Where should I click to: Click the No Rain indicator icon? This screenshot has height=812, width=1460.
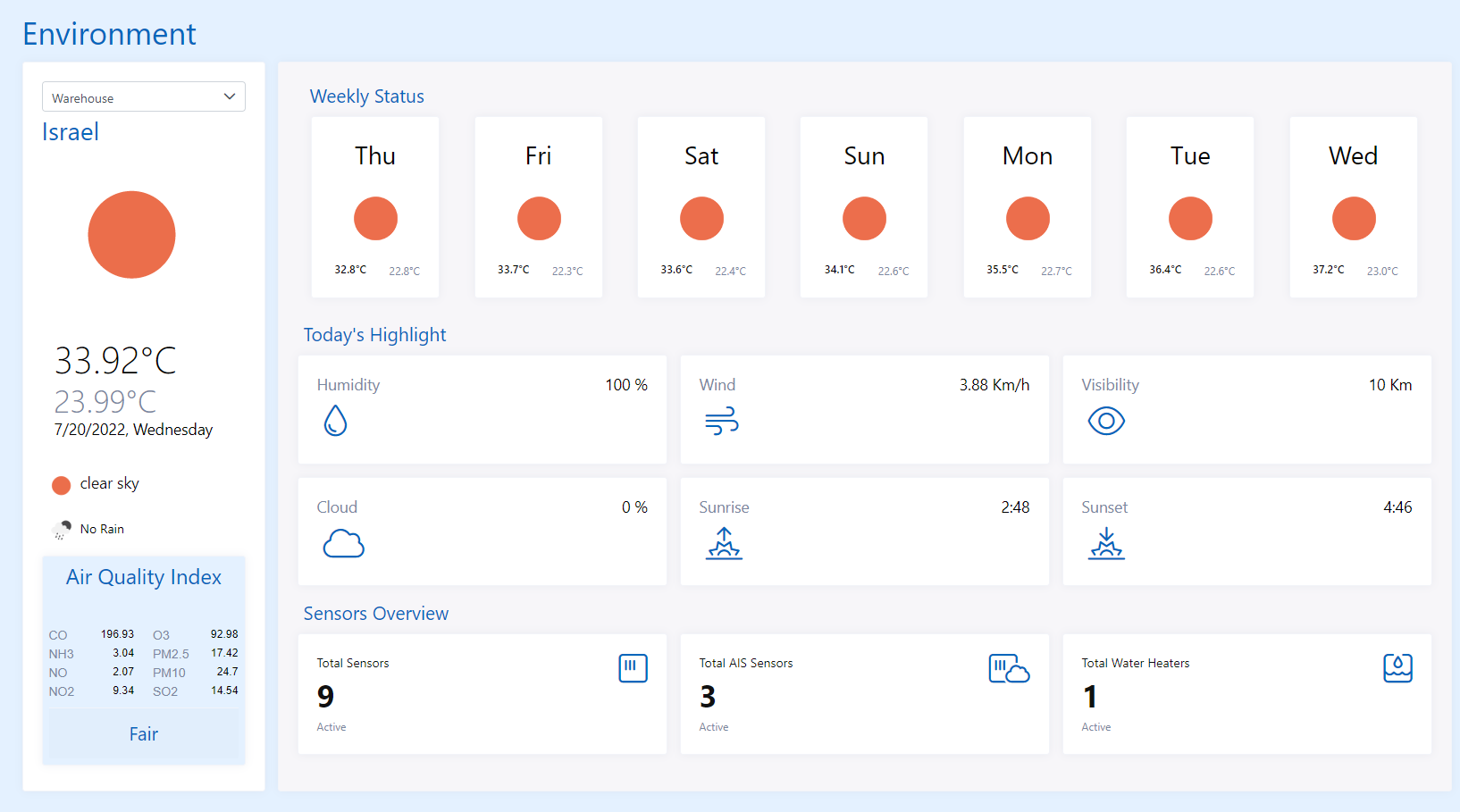point(61,528)
